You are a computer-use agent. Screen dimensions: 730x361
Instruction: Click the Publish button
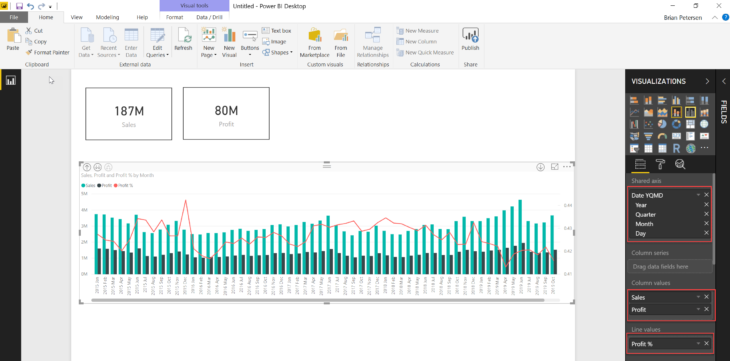pyautogui.click(x=470, y=39)
